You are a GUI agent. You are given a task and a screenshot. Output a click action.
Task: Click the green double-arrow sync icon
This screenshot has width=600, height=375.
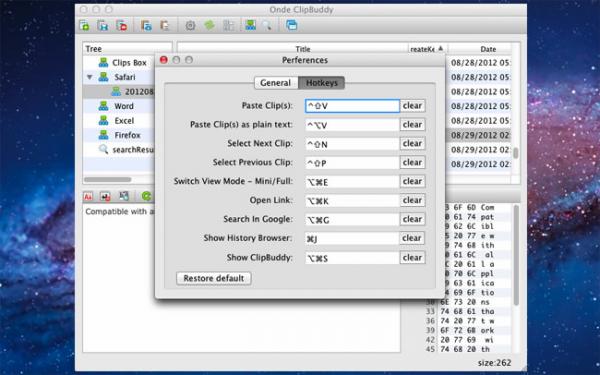pyautogui.click(x=209, y=25)
